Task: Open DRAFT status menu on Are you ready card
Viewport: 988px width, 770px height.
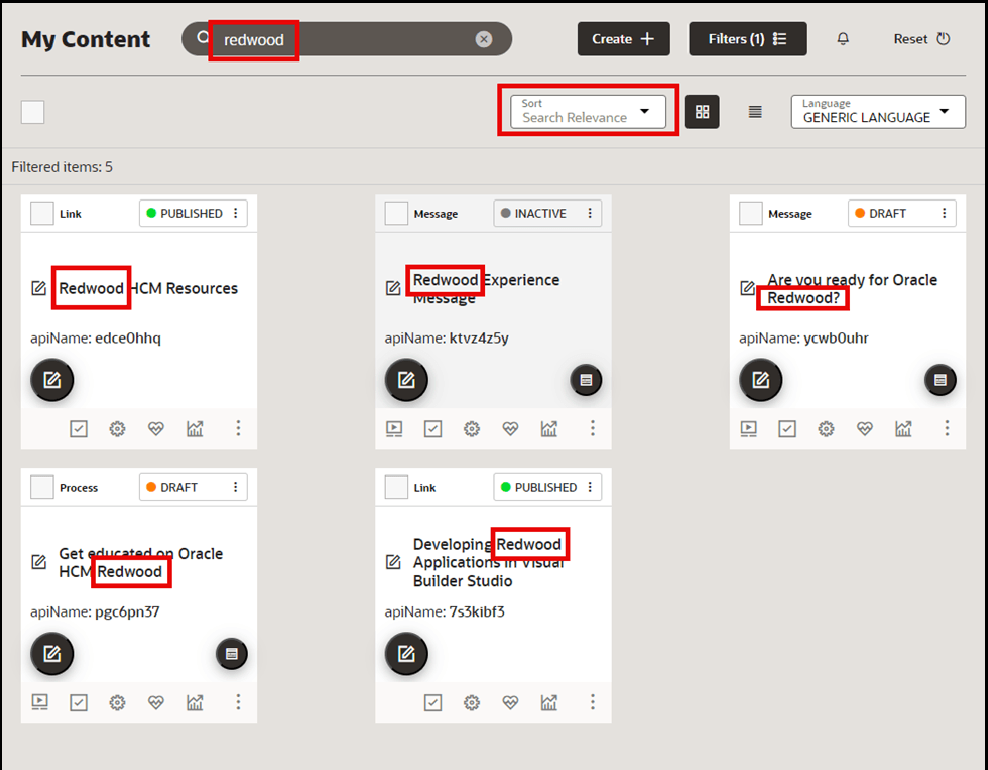Action: coord(944,214)
